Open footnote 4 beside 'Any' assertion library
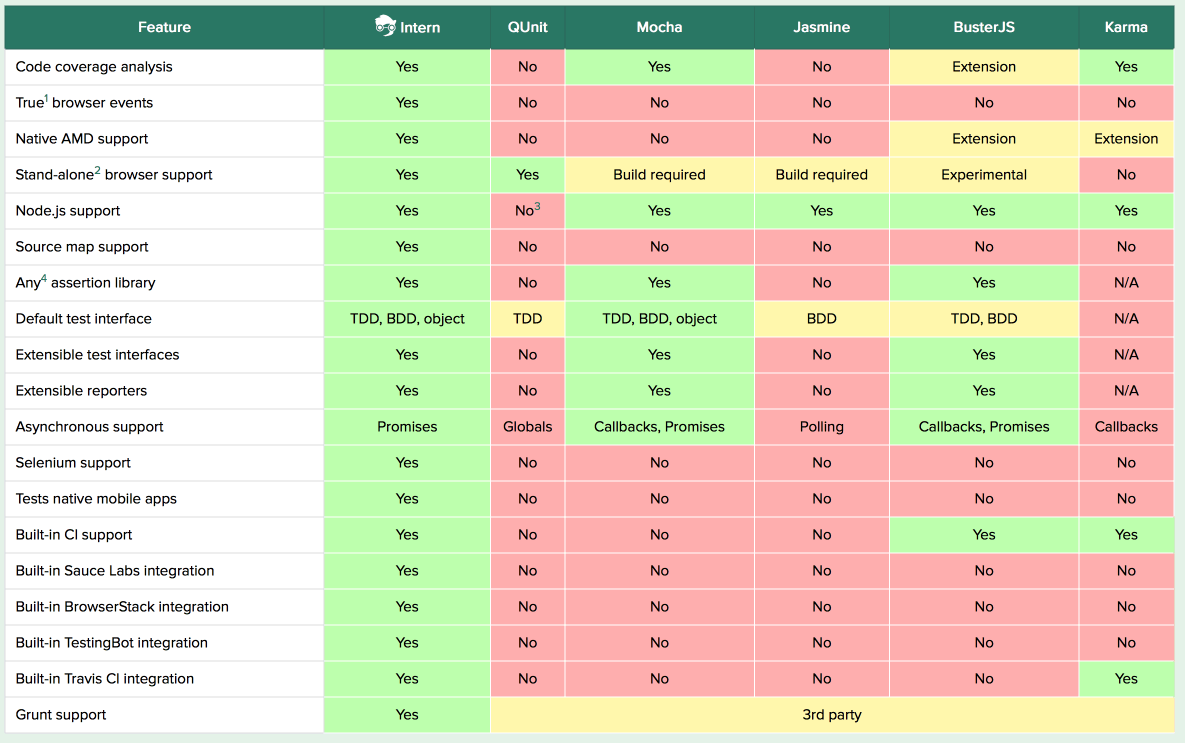The image size is (1185, 743). 44,279
